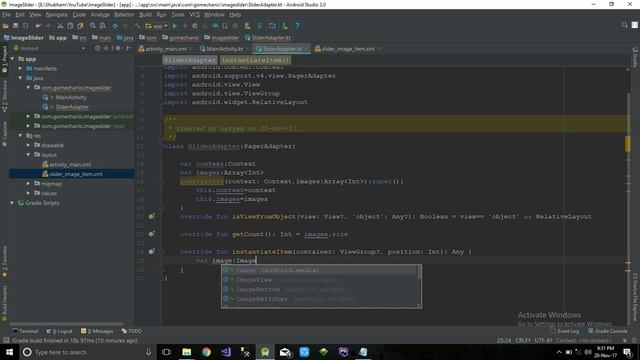Collapse the java folder

20,78
